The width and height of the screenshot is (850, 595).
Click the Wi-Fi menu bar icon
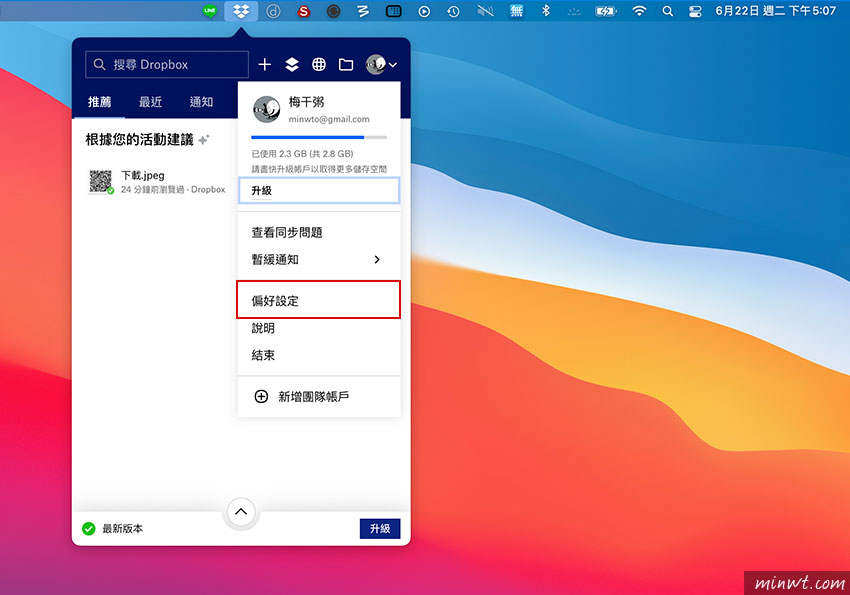point(640,11)
